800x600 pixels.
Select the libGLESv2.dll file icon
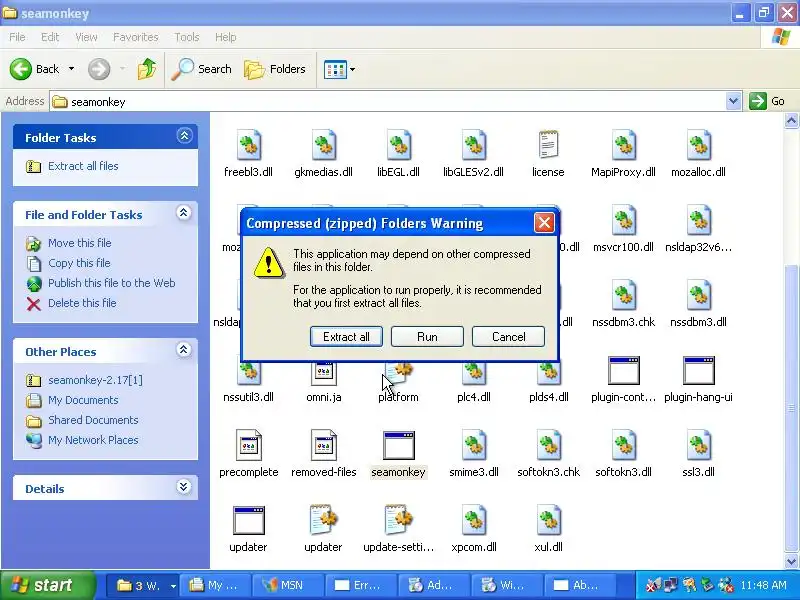point(473,145)
